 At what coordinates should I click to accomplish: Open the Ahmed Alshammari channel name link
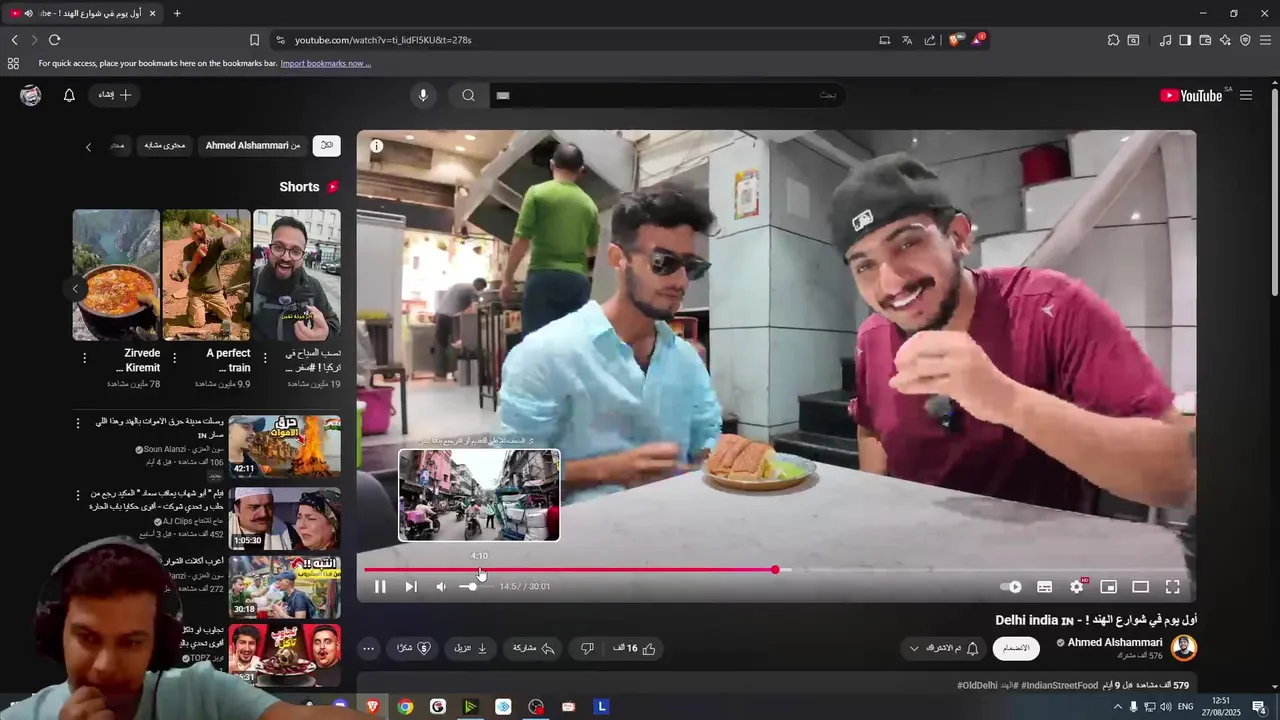pyautogui.click(x=1115, y=643)
